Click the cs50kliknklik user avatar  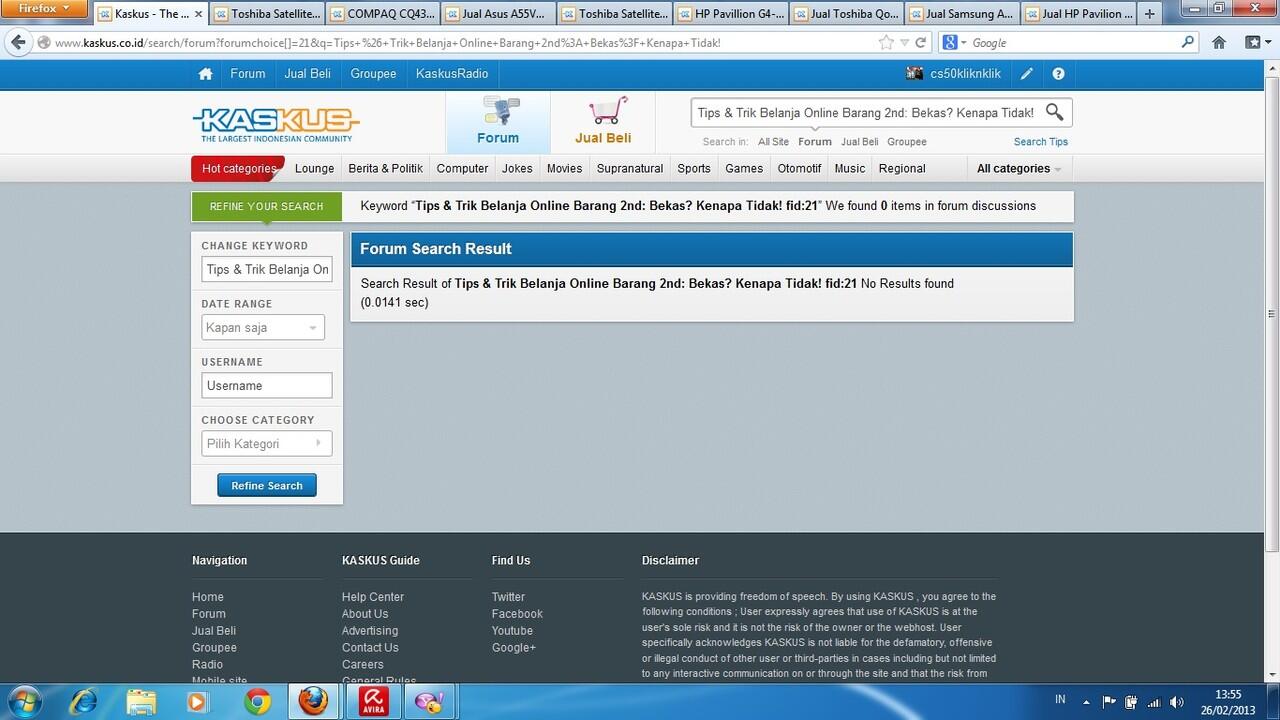point(915,74)
